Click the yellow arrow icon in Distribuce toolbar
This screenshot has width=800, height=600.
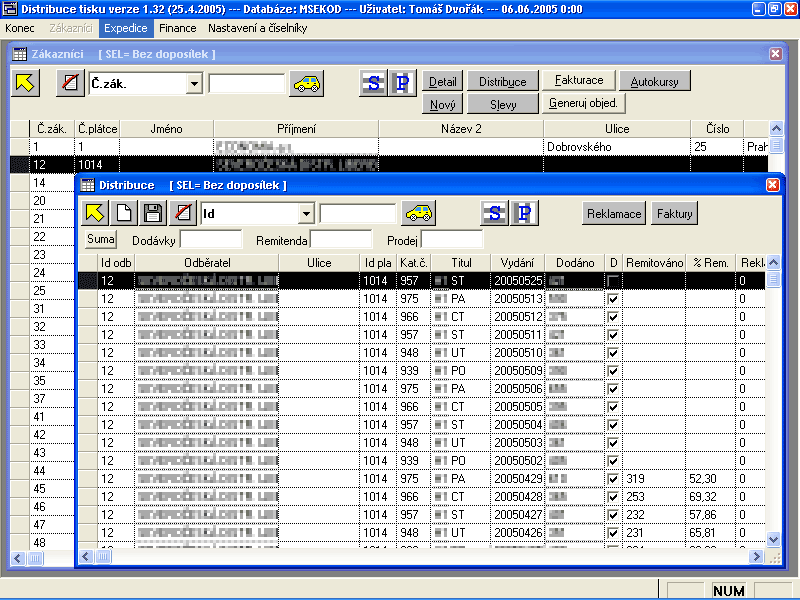94,213
